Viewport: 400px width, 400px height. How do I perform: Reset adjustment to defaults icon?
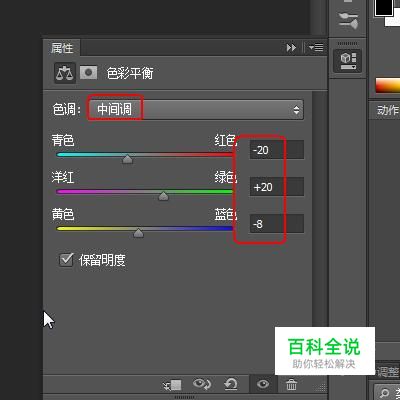(x=231, y=384)
